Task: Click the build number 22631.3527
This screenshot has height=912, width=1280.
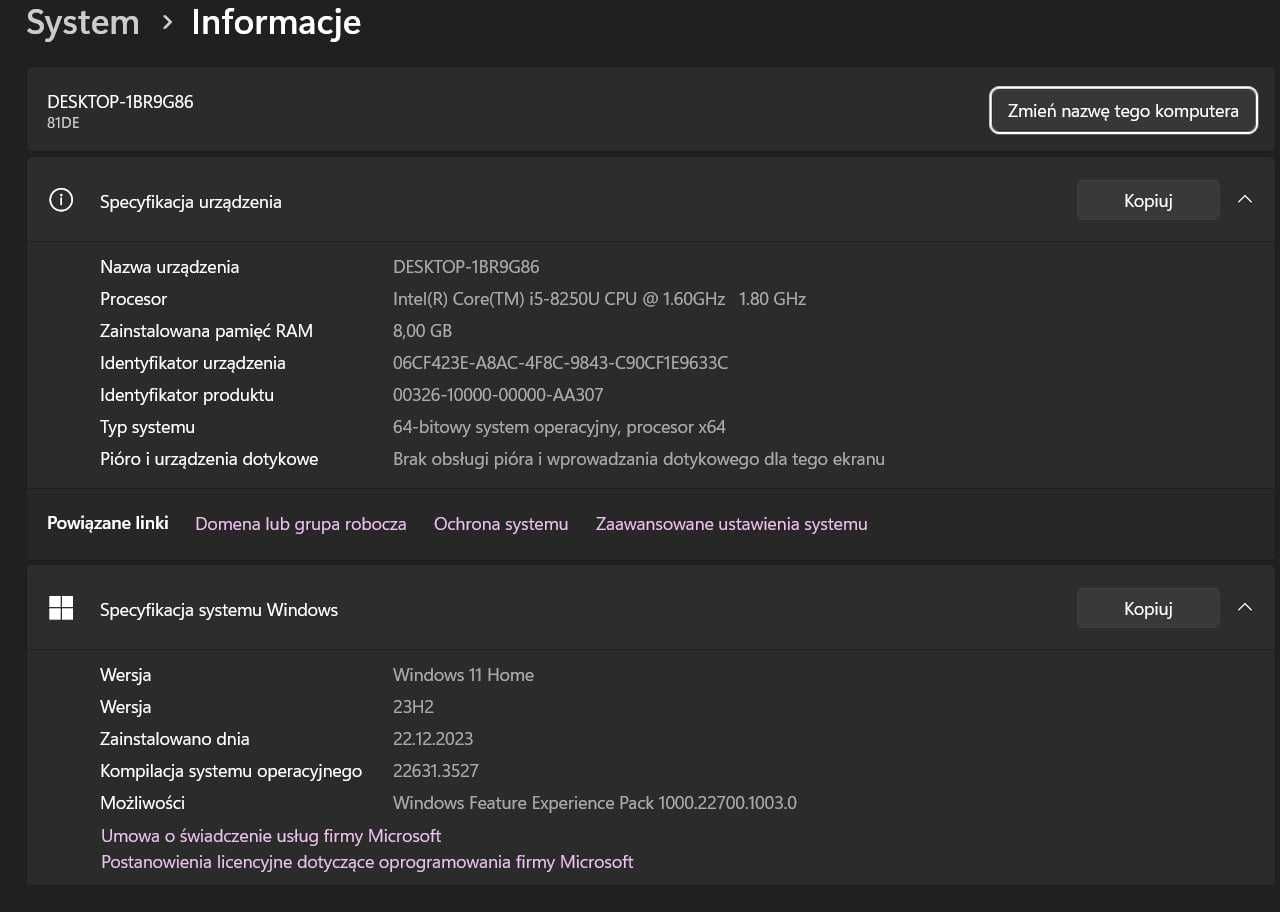Action: click(x=436, y=771)
